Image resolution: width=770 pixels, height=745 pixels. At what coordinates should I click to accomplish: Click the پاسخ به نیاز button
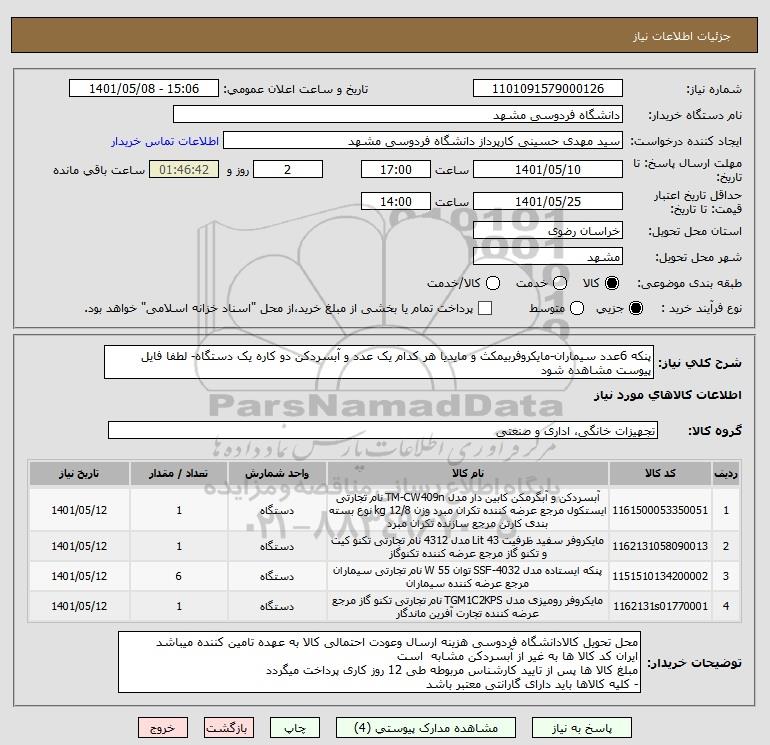(x=582, y=728)
